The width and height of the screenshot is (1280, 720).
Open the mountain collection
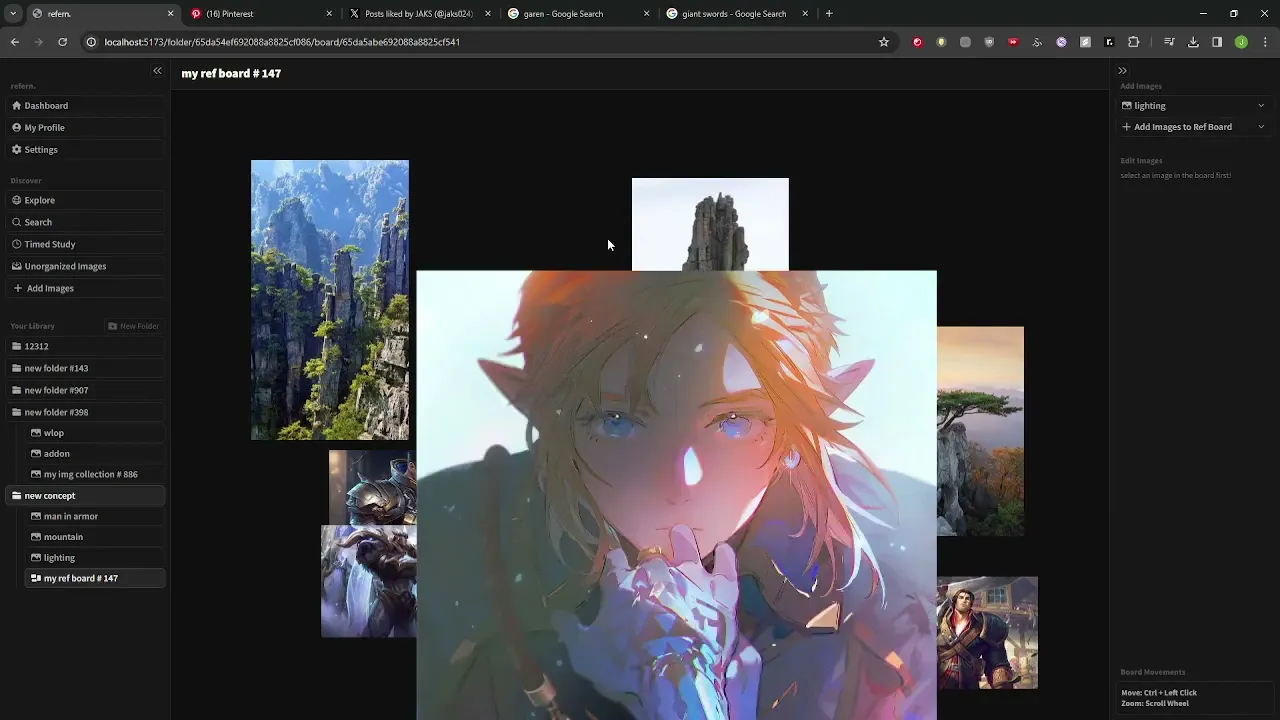tap(95, 537)
